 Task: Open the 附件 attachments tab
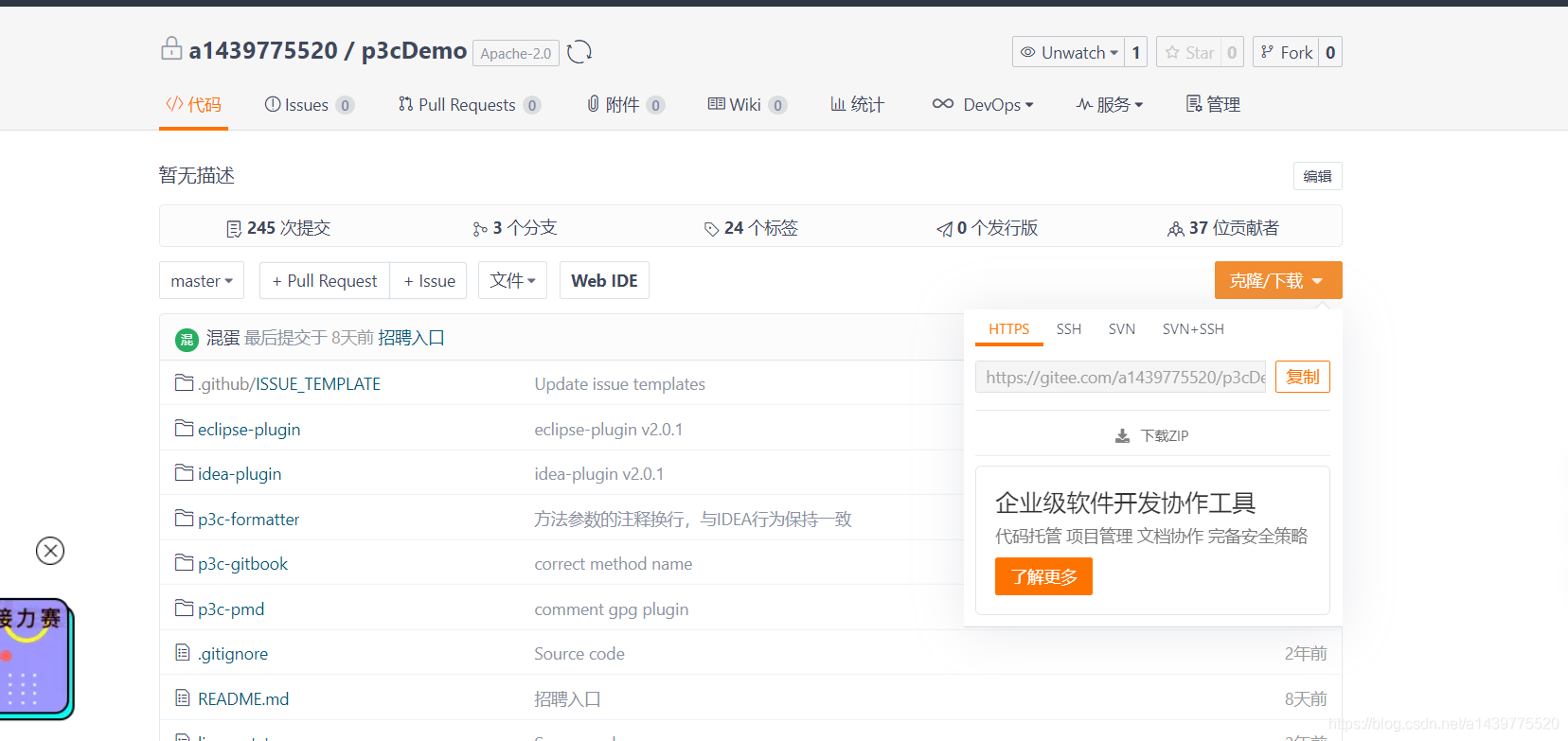point(625,105)
